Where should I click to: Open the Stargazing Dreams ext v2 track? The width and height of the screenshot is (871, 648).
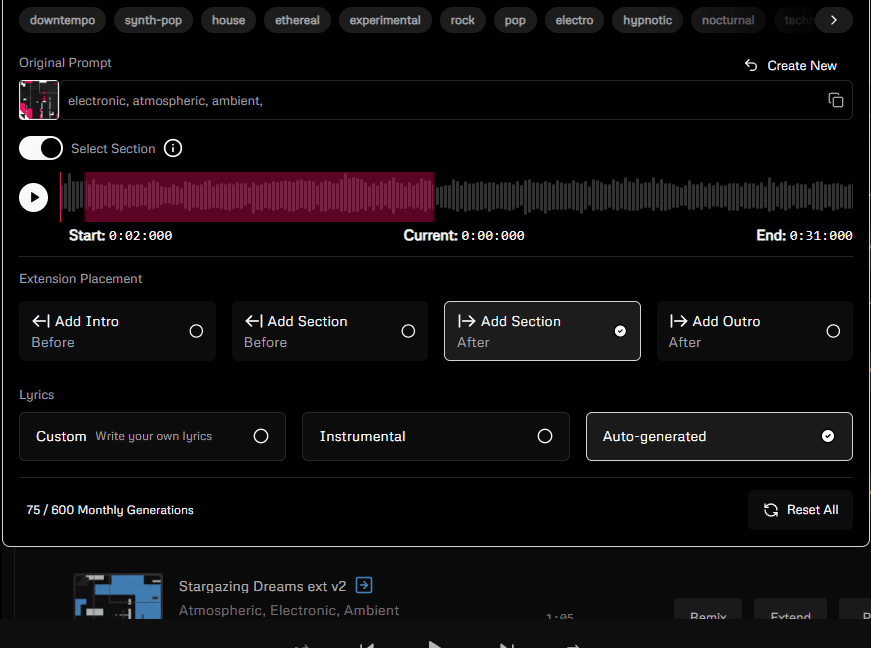coord(262,586)
